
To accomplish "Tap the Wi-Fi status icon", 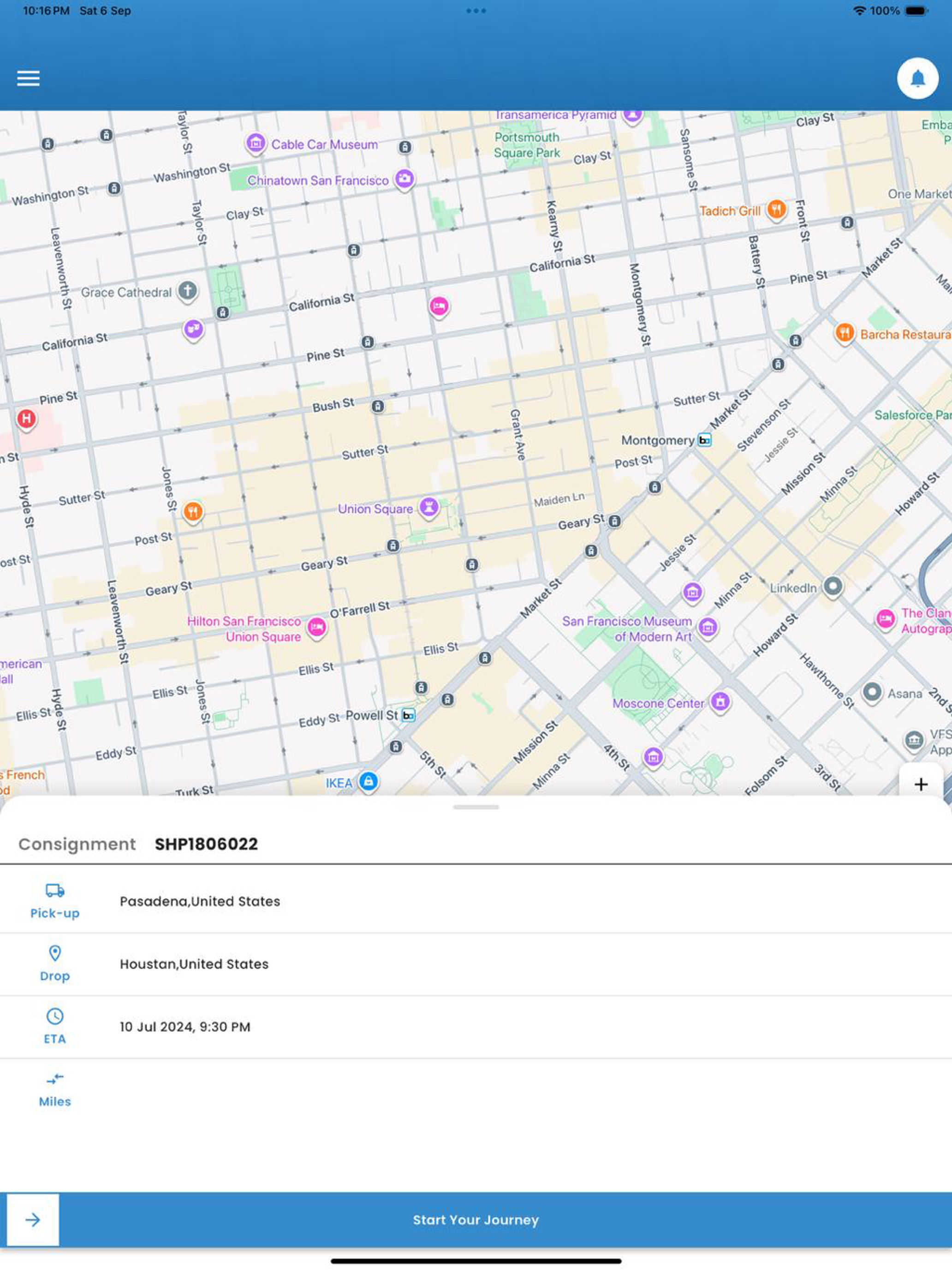I will [859, 11].
